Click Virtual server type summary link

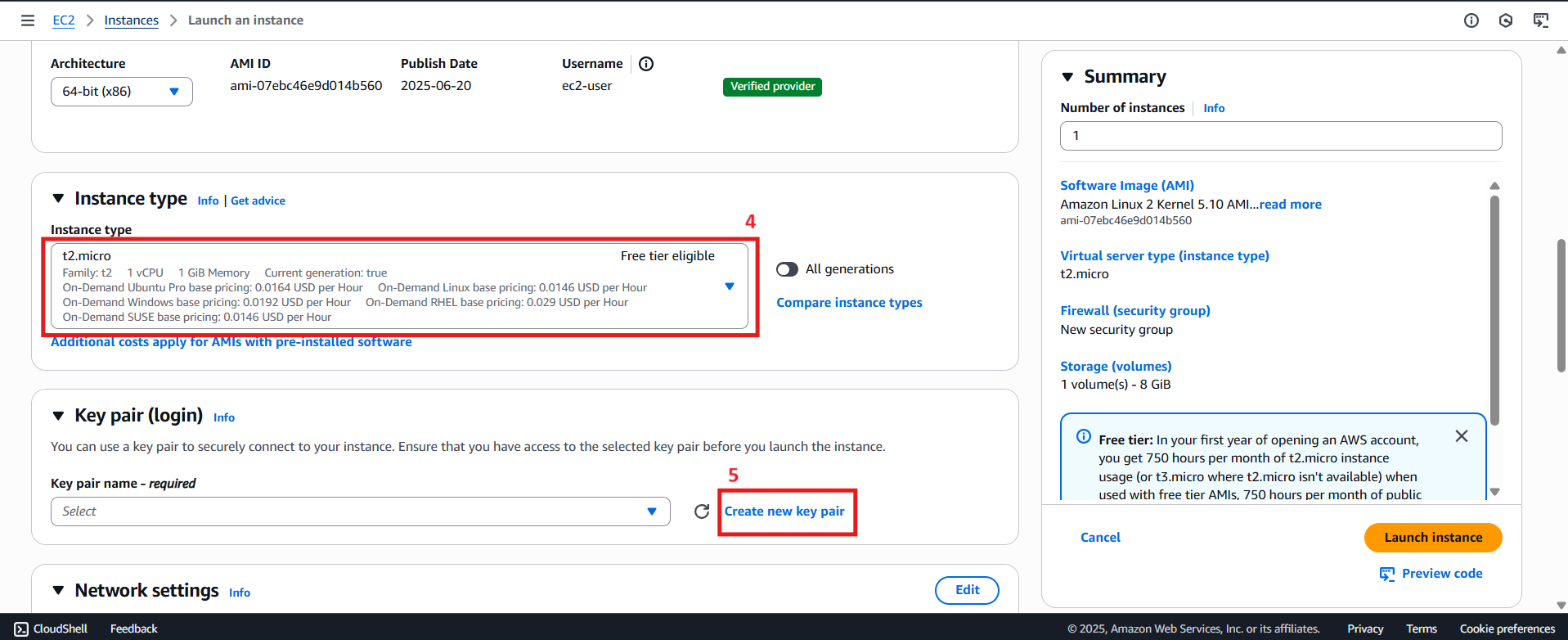click(x=1165, y=256)
